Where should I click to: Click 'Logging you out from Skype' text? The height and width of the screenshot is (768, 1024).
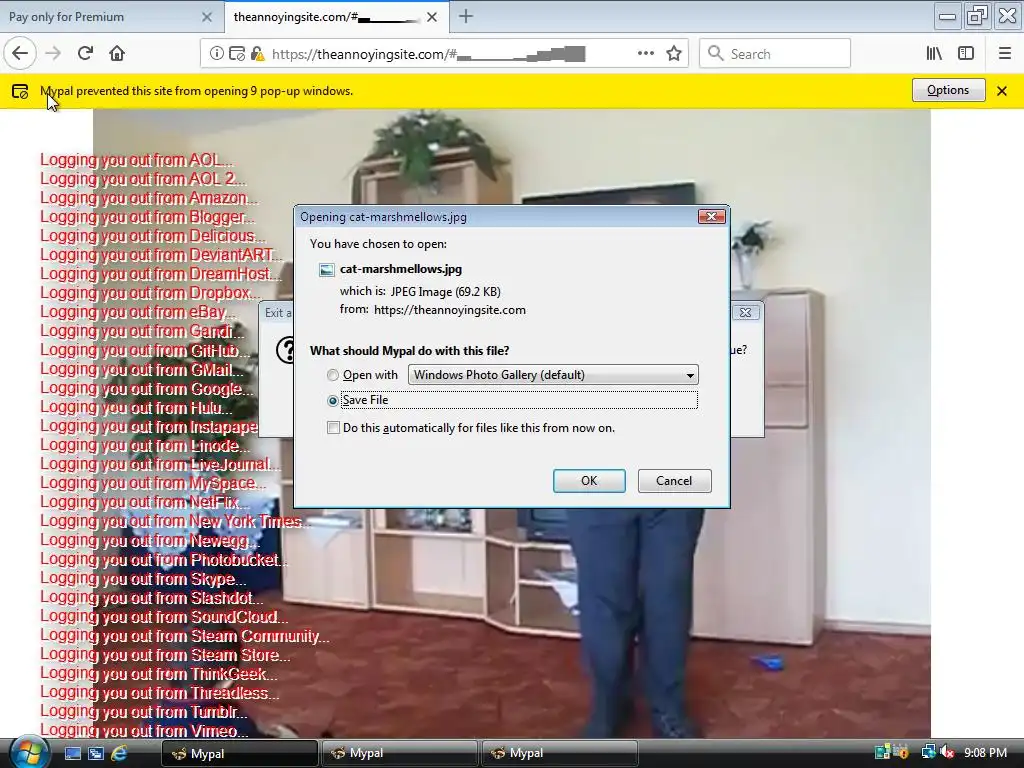(143, 579)
